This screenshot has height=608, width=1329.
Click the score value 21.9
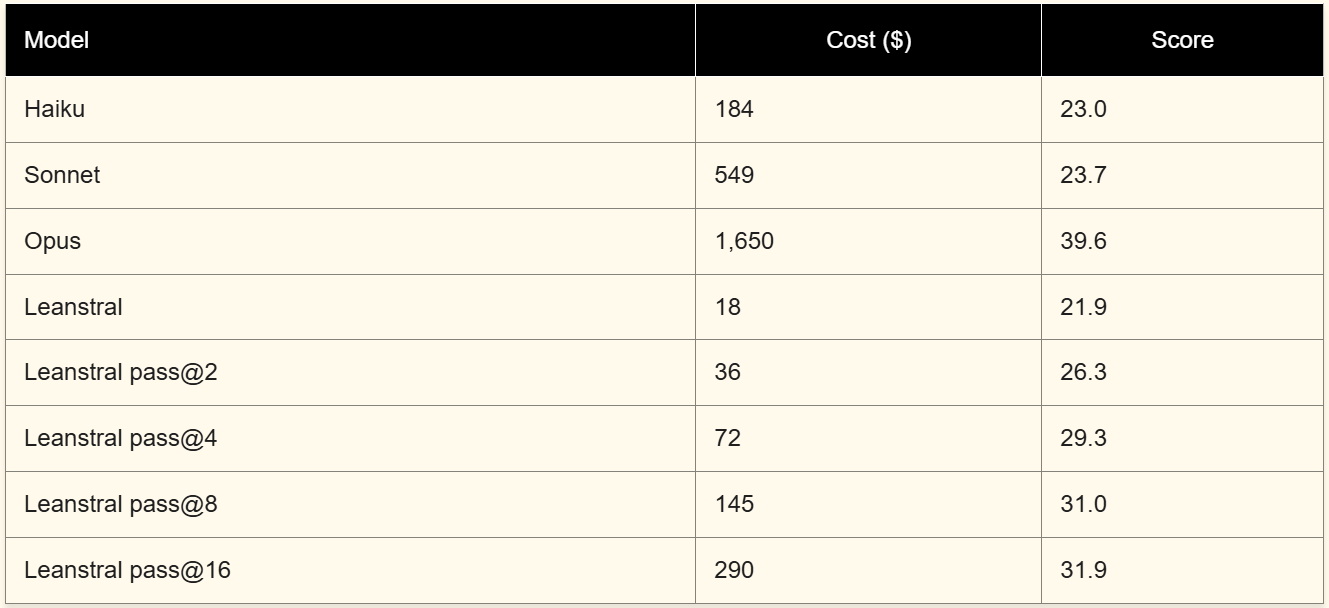(x=1083, y=307)
